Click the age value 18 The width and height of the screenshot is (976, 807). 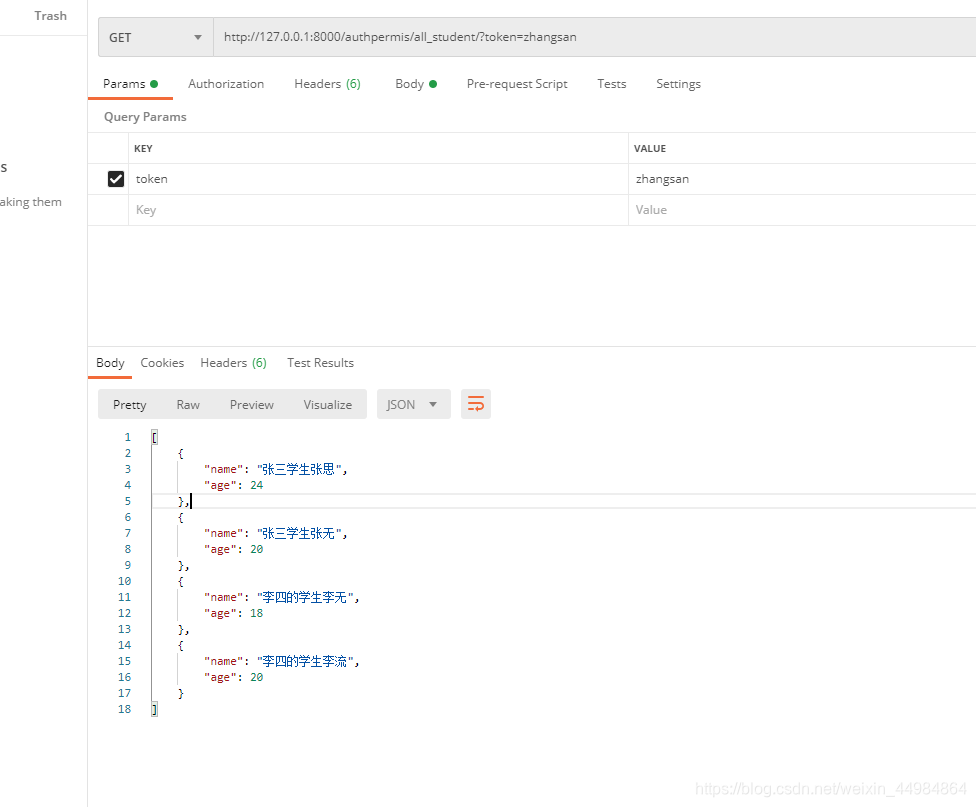[x=256, y=613]
